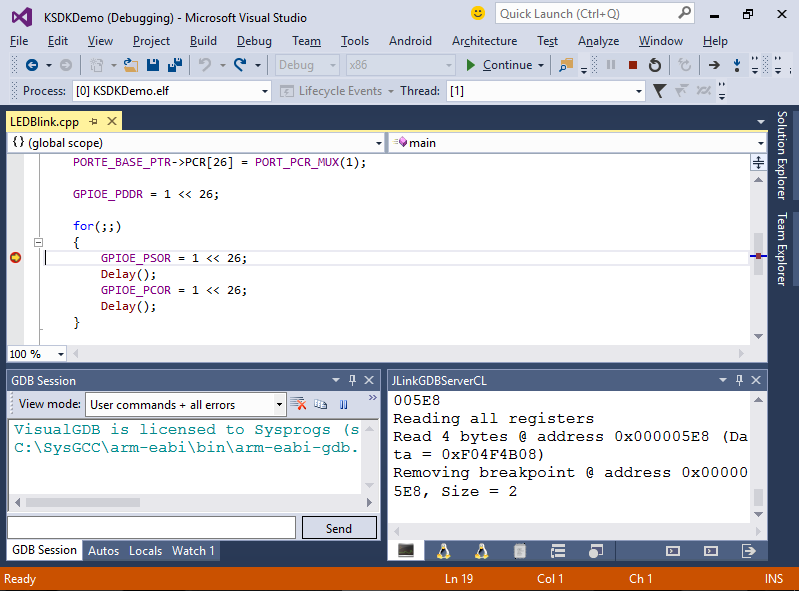Click the Save All icon

tap(175, 65)
